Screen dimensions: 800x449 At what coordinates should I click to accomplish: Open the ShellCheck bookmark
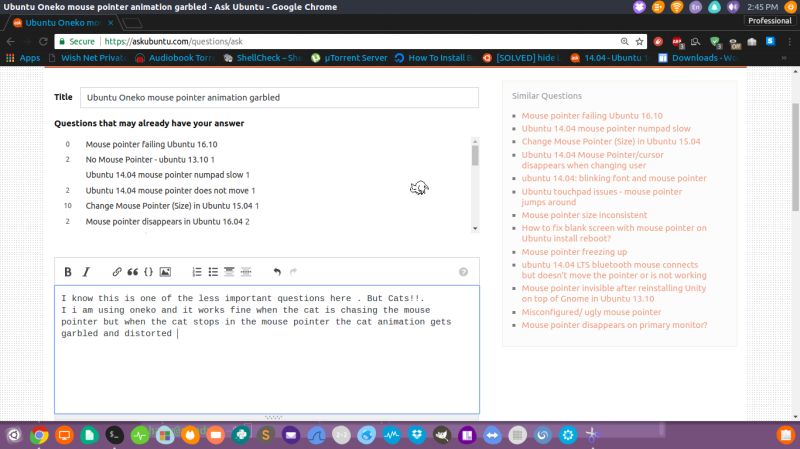(263, 58)
